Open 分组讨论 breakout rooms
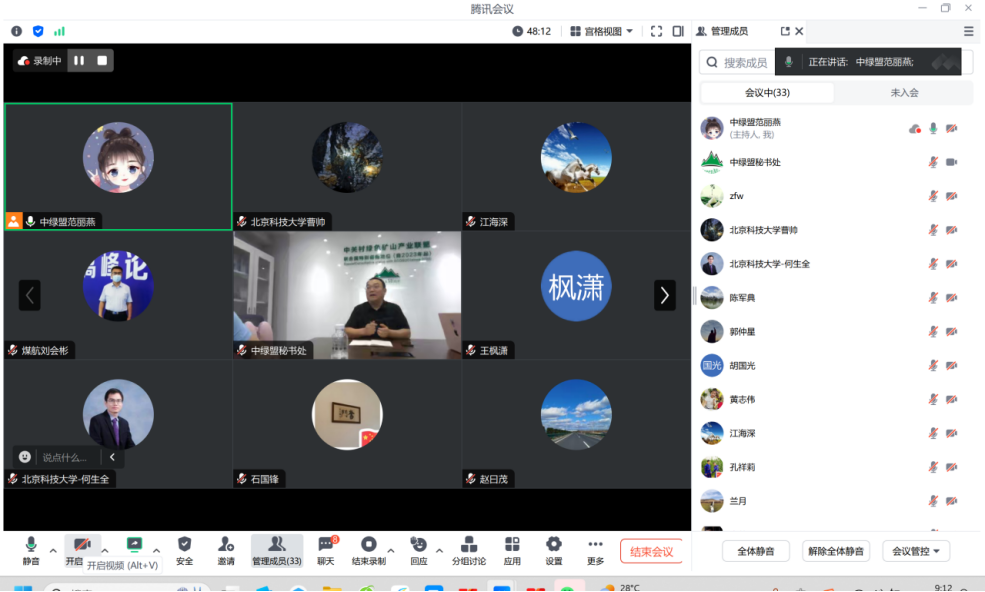 (469, 551)
